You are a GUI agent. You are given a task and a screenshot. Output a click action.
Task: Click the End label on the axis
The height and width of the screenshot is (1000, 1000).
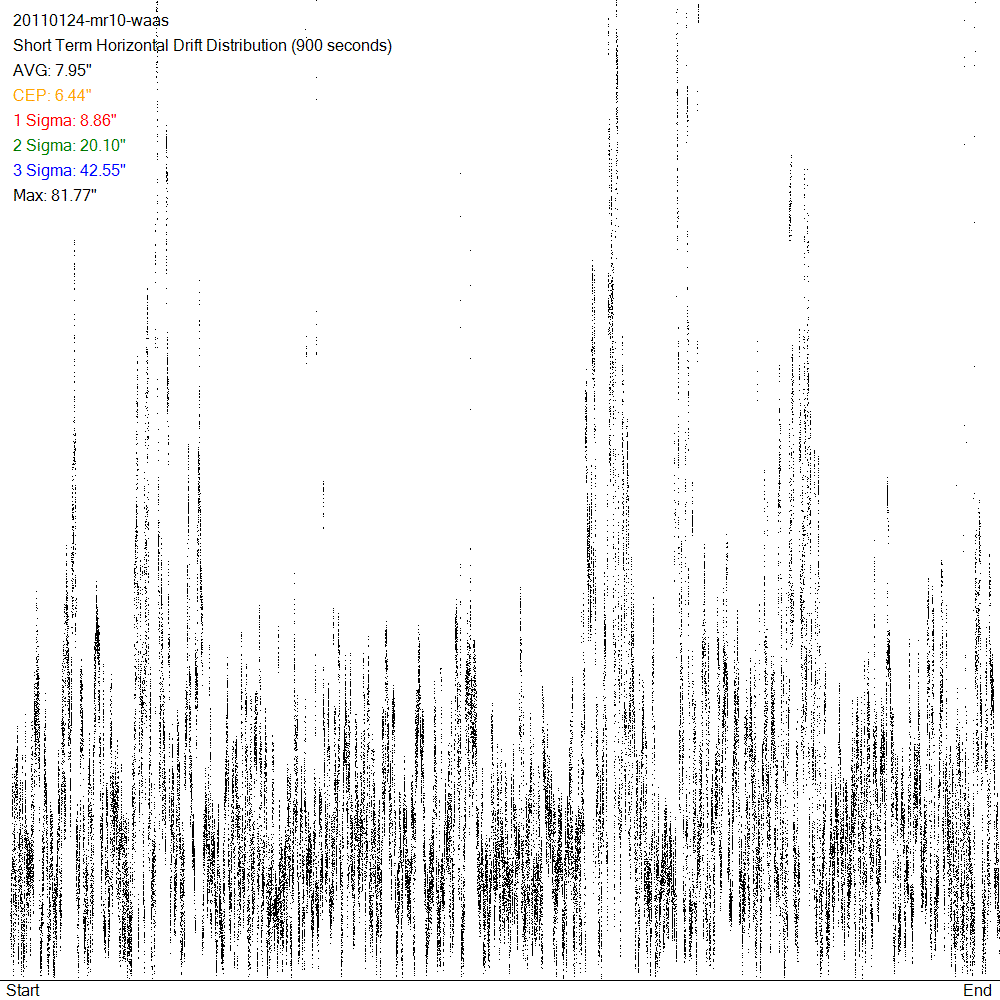[977, 990]
